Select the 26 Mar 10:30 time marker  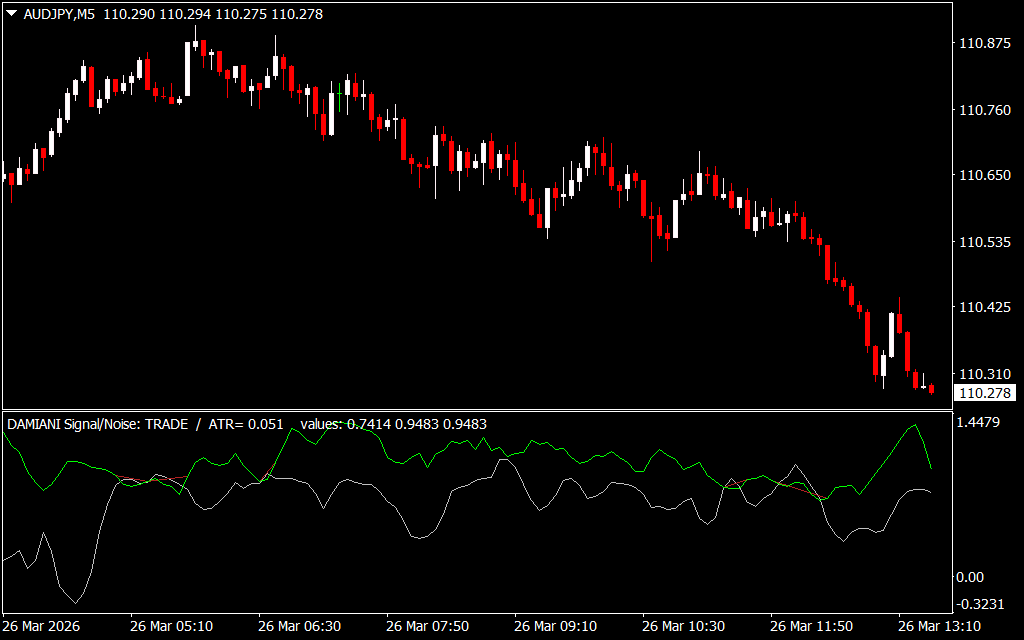click(x=683, y=626)
